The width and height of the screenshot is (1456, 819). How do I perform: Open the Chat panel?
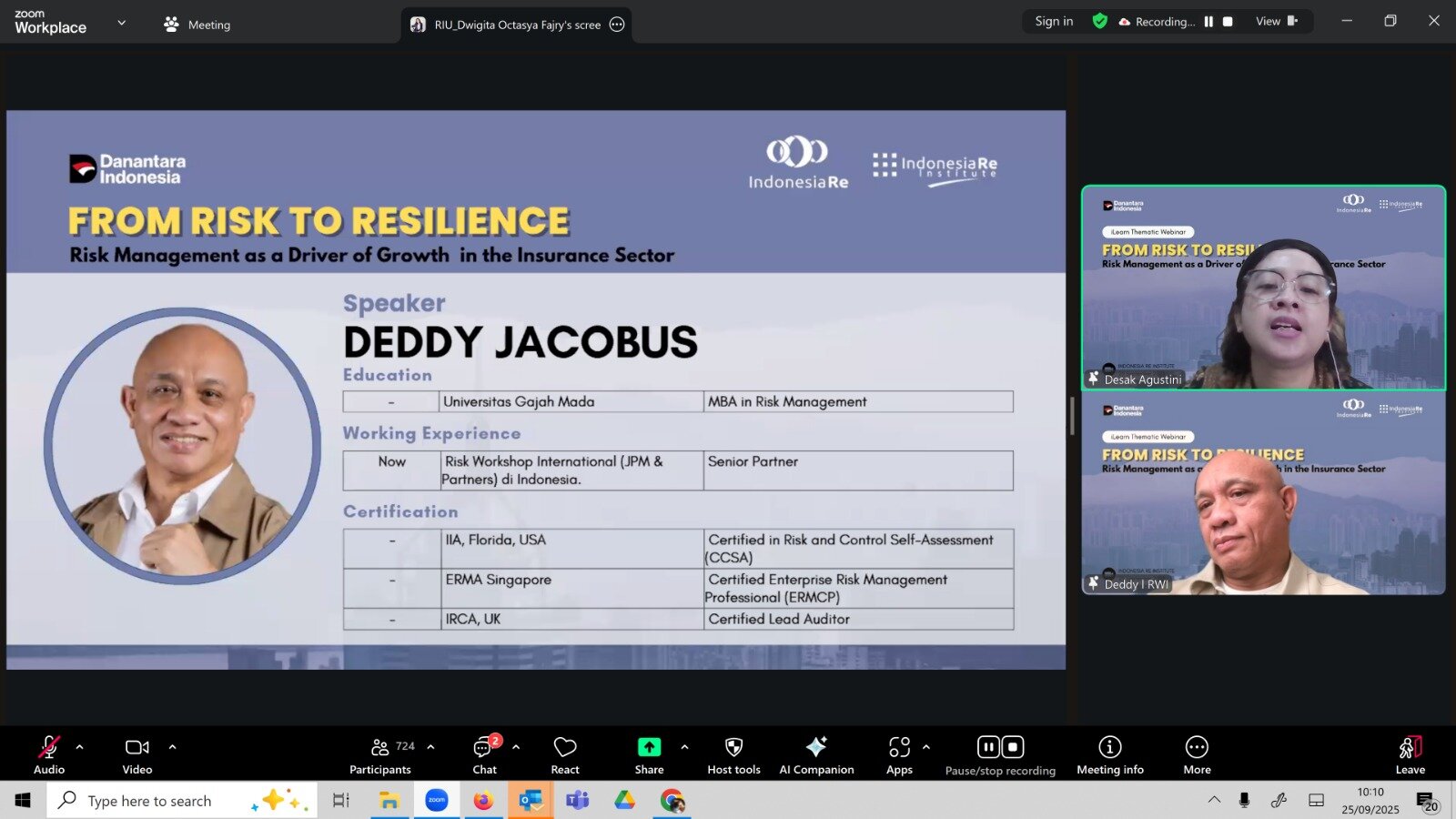coord(484,754)
